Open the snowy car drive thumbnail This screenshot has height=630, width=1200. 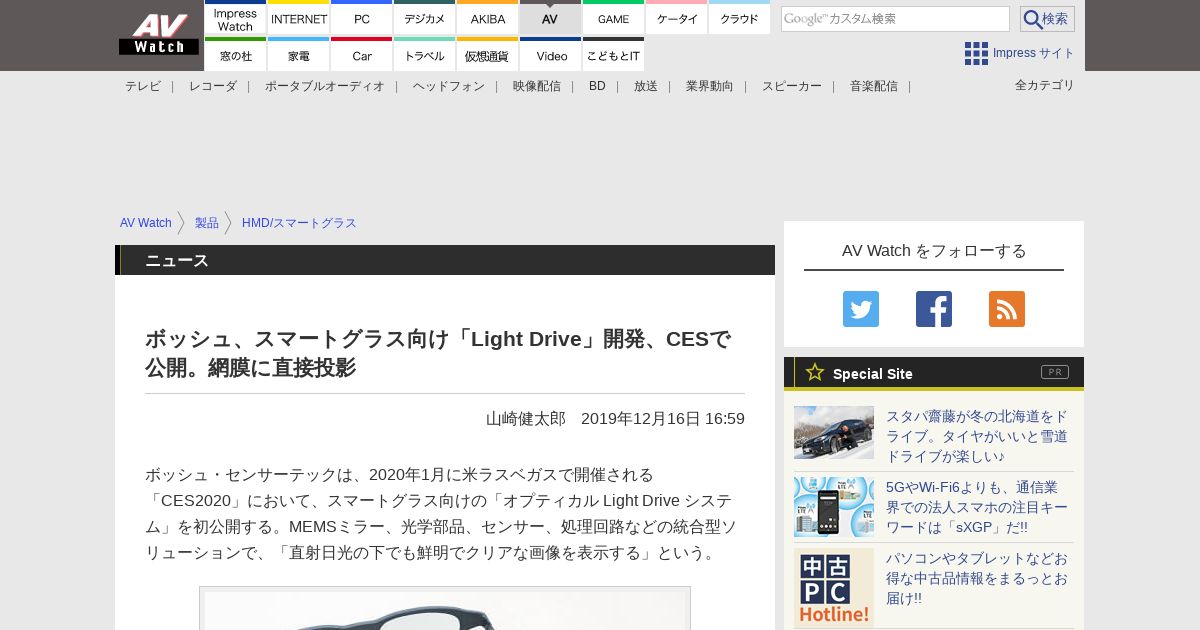tap(834, 432)
